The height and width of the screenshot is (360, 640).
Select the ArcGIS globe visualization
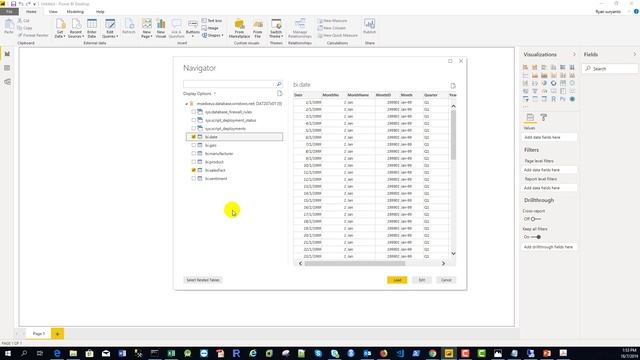(x=572, y=99)
